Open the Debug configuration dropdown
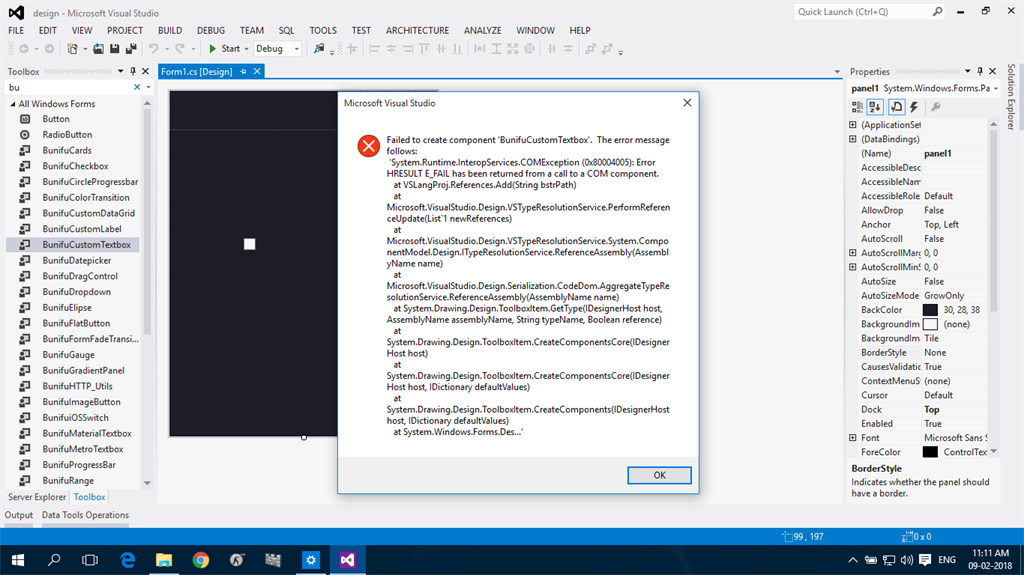Viewport: 1024px width, 575px height. click(296, 49)
